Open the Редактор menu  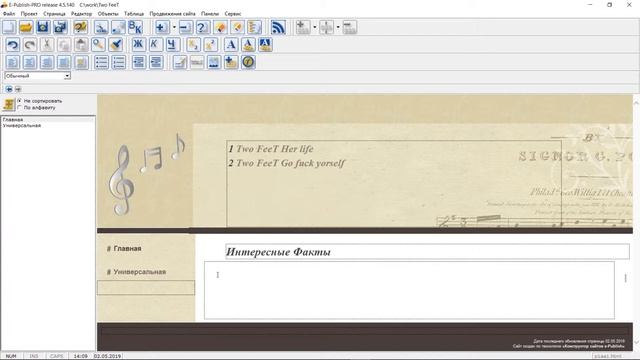tap(81, 13)
